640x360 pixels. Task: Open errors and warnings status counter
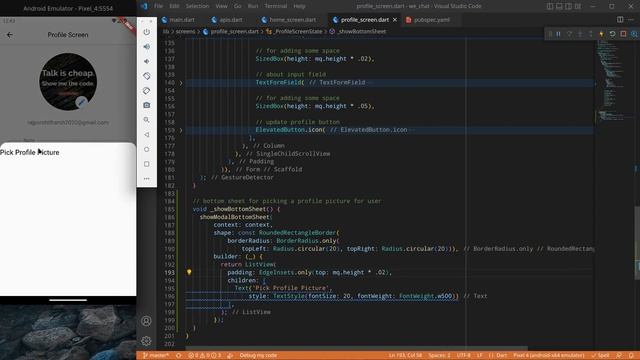[x=204, y=356]
